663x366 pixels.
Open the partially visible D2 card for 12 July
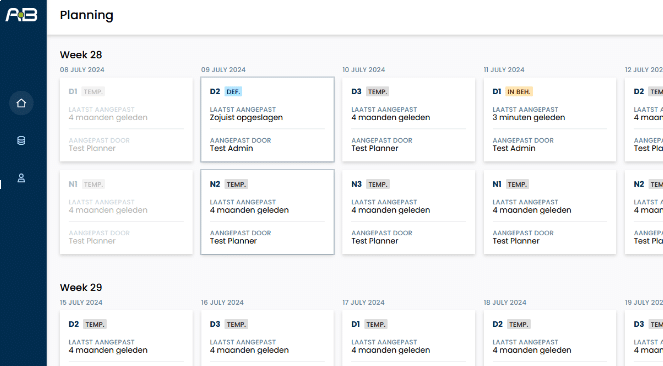click(x=644, y=119)
